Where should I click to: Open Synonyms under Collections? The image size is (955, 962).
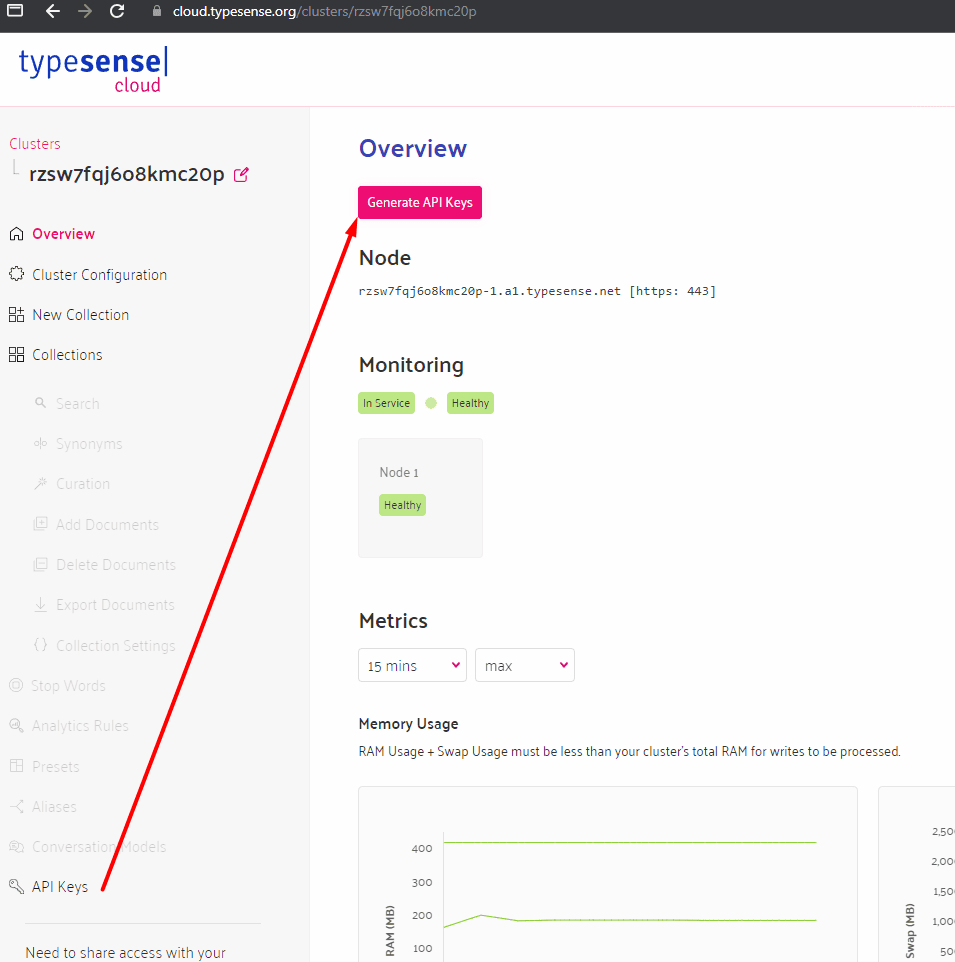pos(89,444)
